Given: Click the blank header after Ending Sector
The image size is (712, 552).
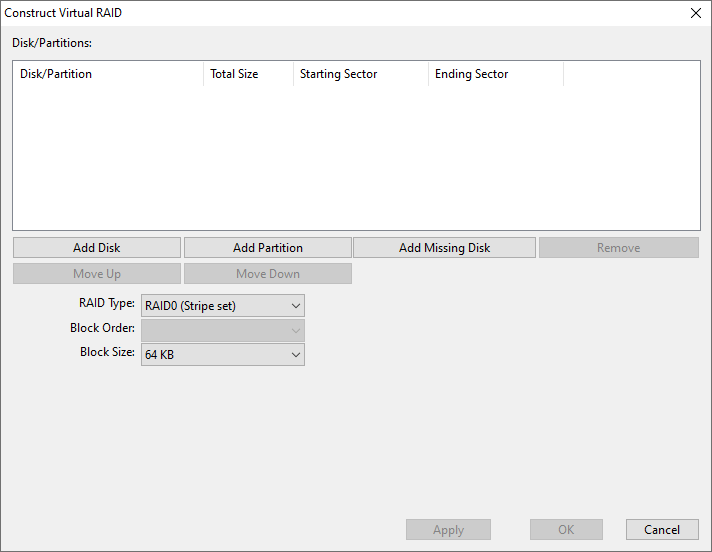Looking at the screenshot, I should click(631, 74).
